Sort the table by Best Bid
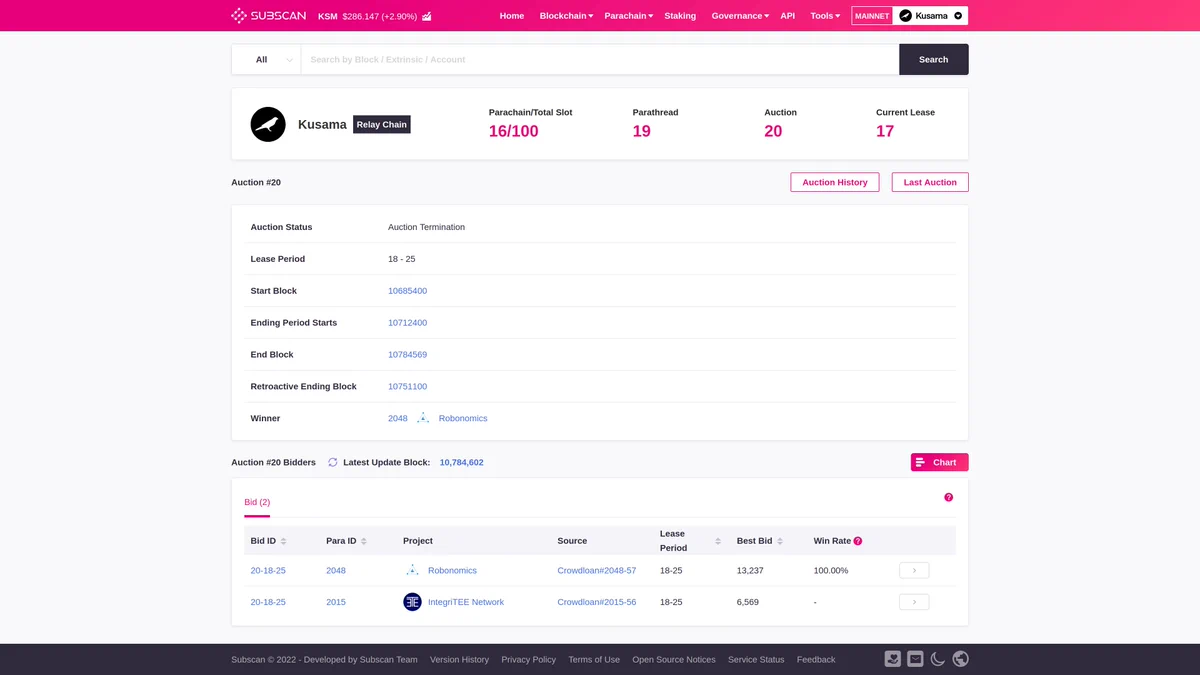Viewport: 1200px width, 675px height. [779, 541]
